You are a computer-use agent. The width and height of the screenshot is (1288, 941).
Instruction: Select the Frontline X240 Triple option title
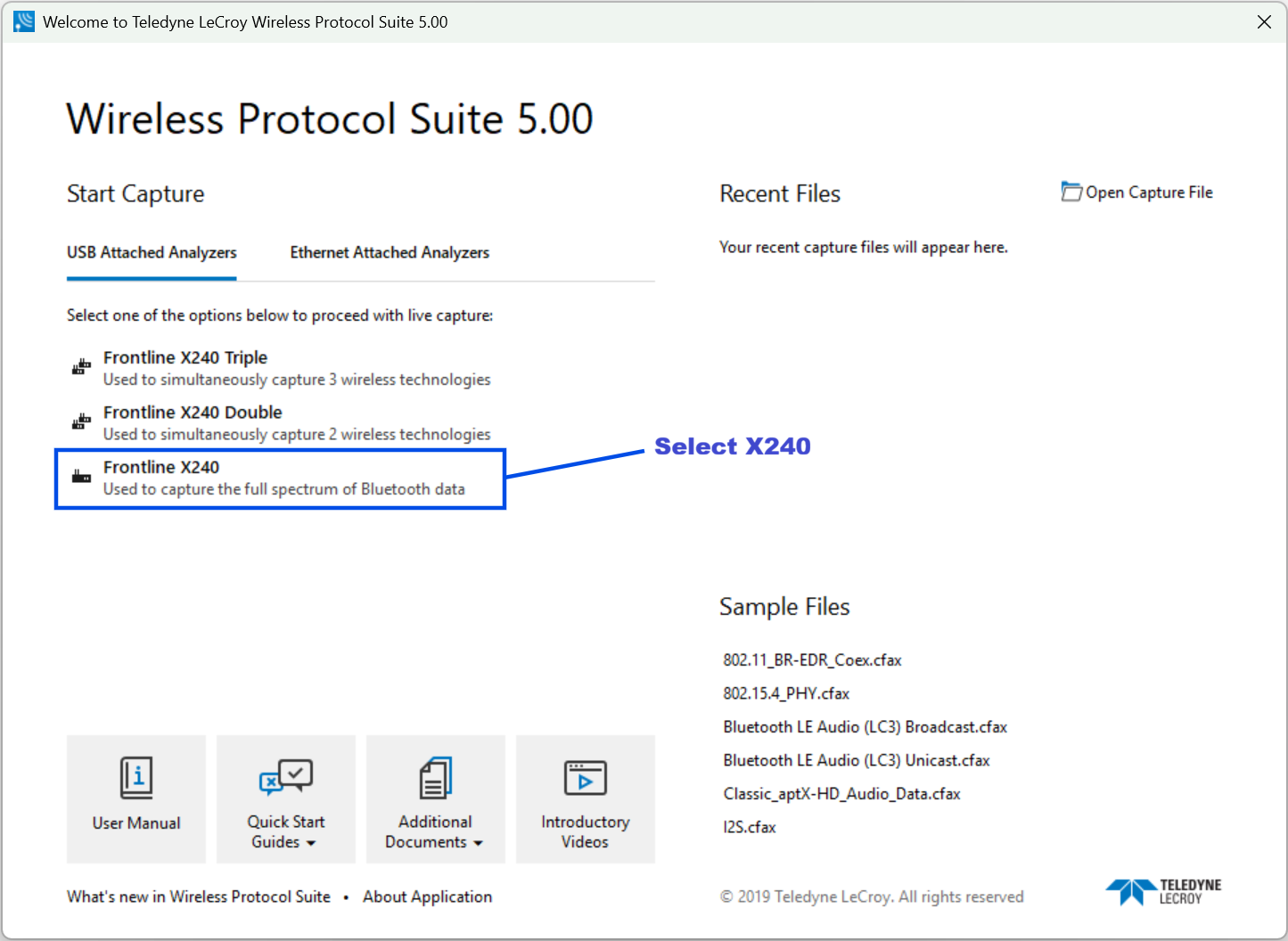[185, 357]
